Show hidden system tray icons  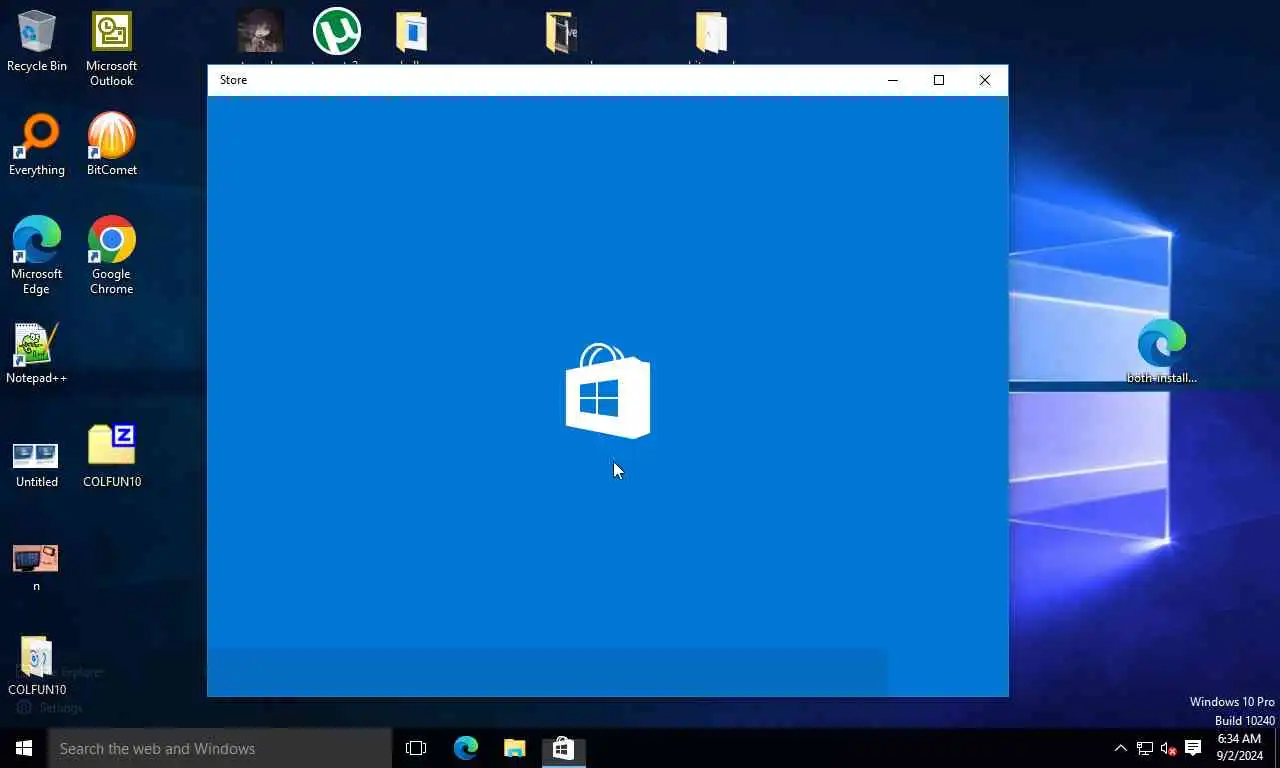1120,748
